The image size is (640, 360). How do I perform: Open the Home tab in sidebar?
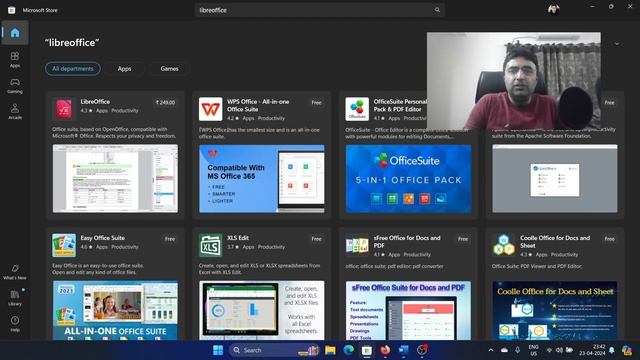pyautogui.click(x=15, y=33)
